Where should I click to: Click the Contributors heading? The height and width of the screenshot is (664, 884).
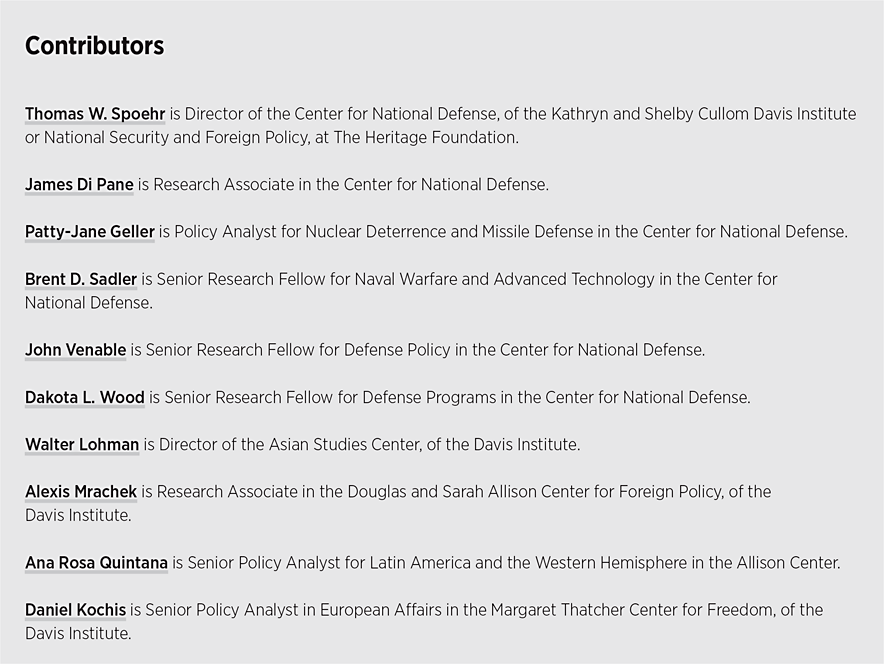(x=94, y=46)
